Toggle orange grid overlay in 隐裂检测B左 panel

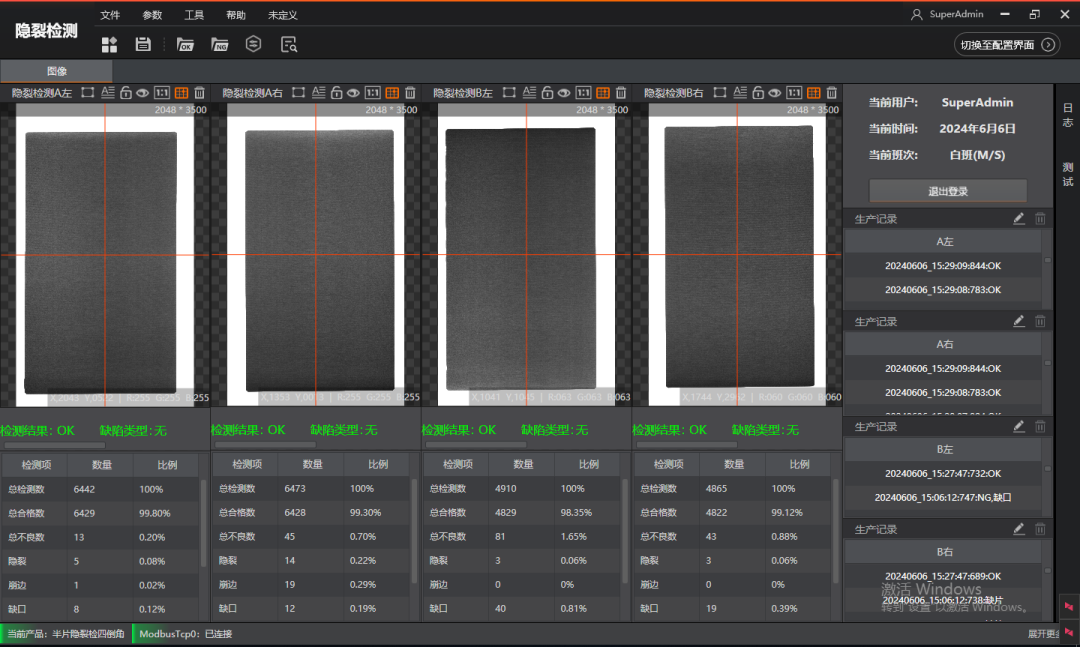tap(602, 92)
